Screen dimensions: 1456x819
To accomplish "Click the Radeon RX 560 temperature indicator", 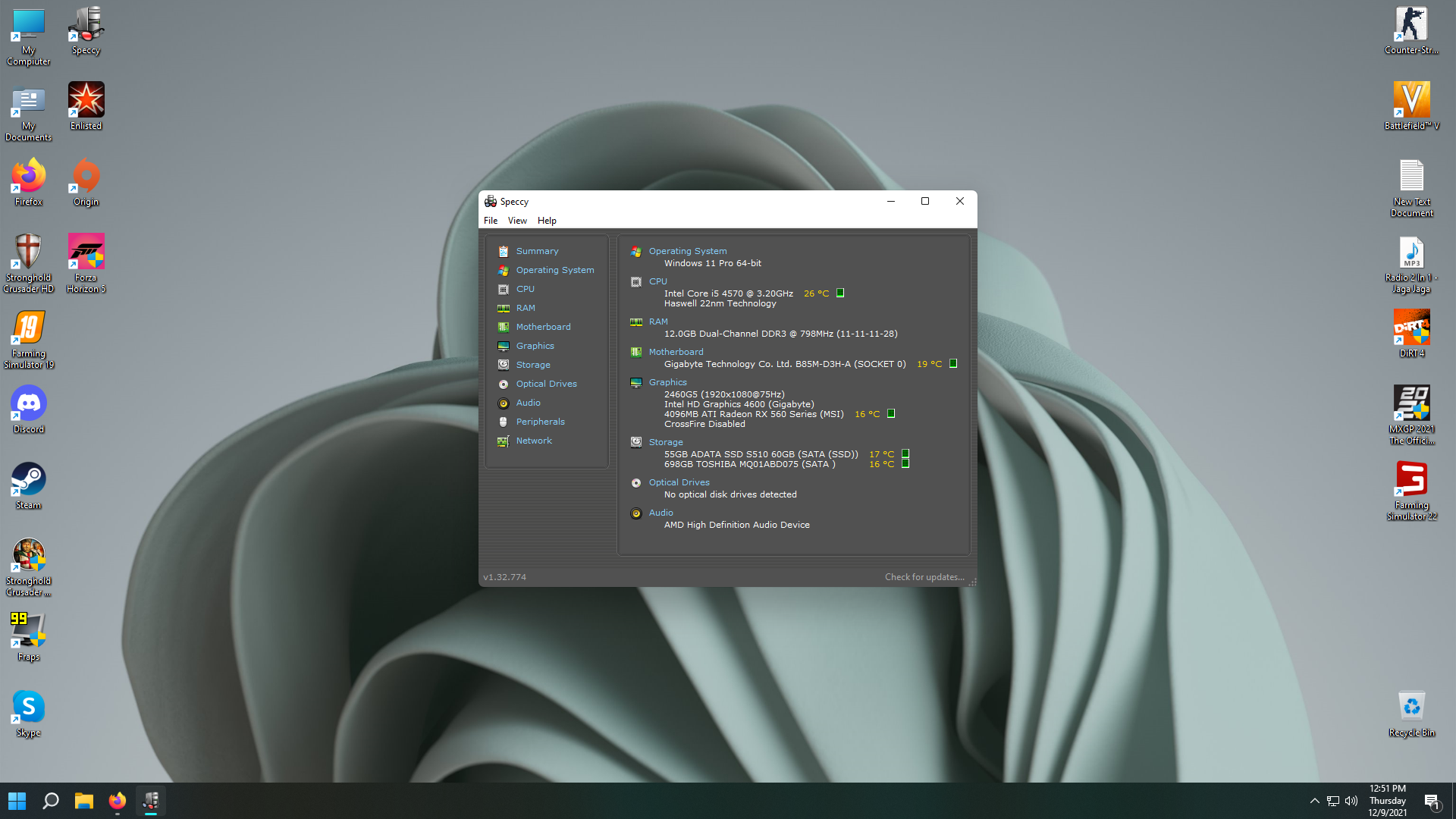I will 891,413.
